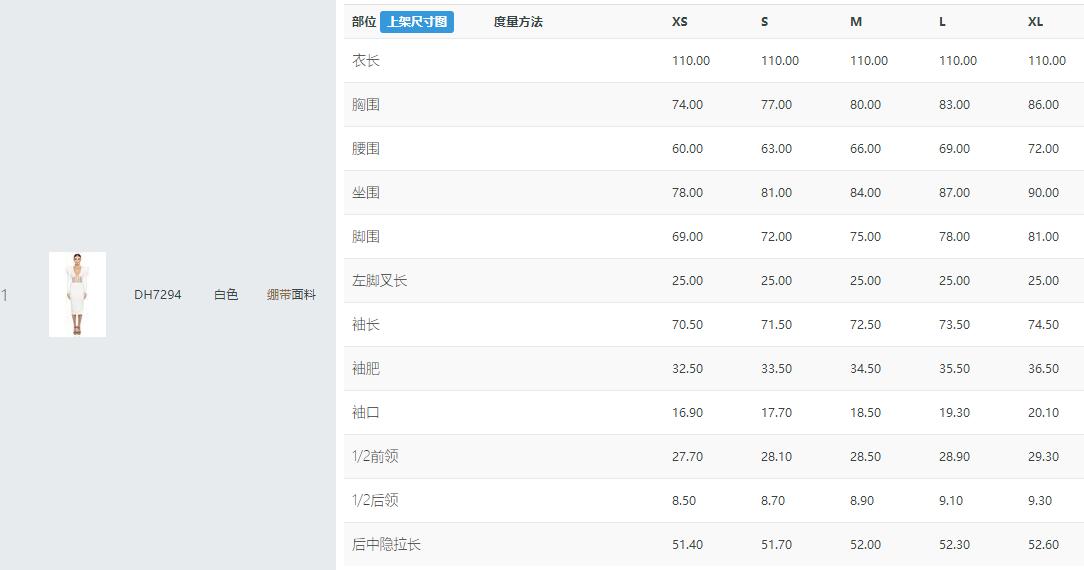Image resolution: width=1084 pixels, height=570 pixels.
Task: Click the XL size column header
Action: click(1035, 21)
